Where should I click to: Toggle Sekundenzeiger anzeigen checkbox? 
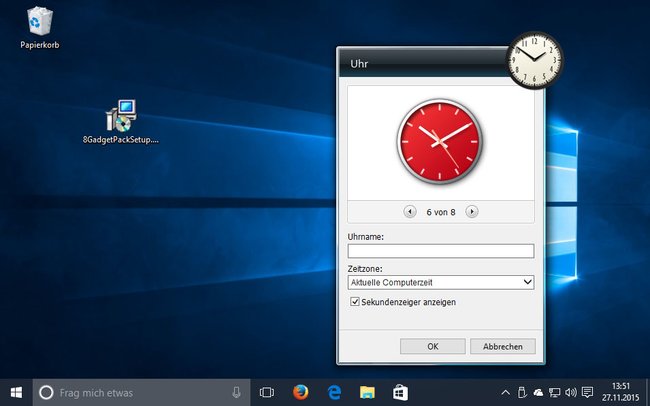pos(354,301)
